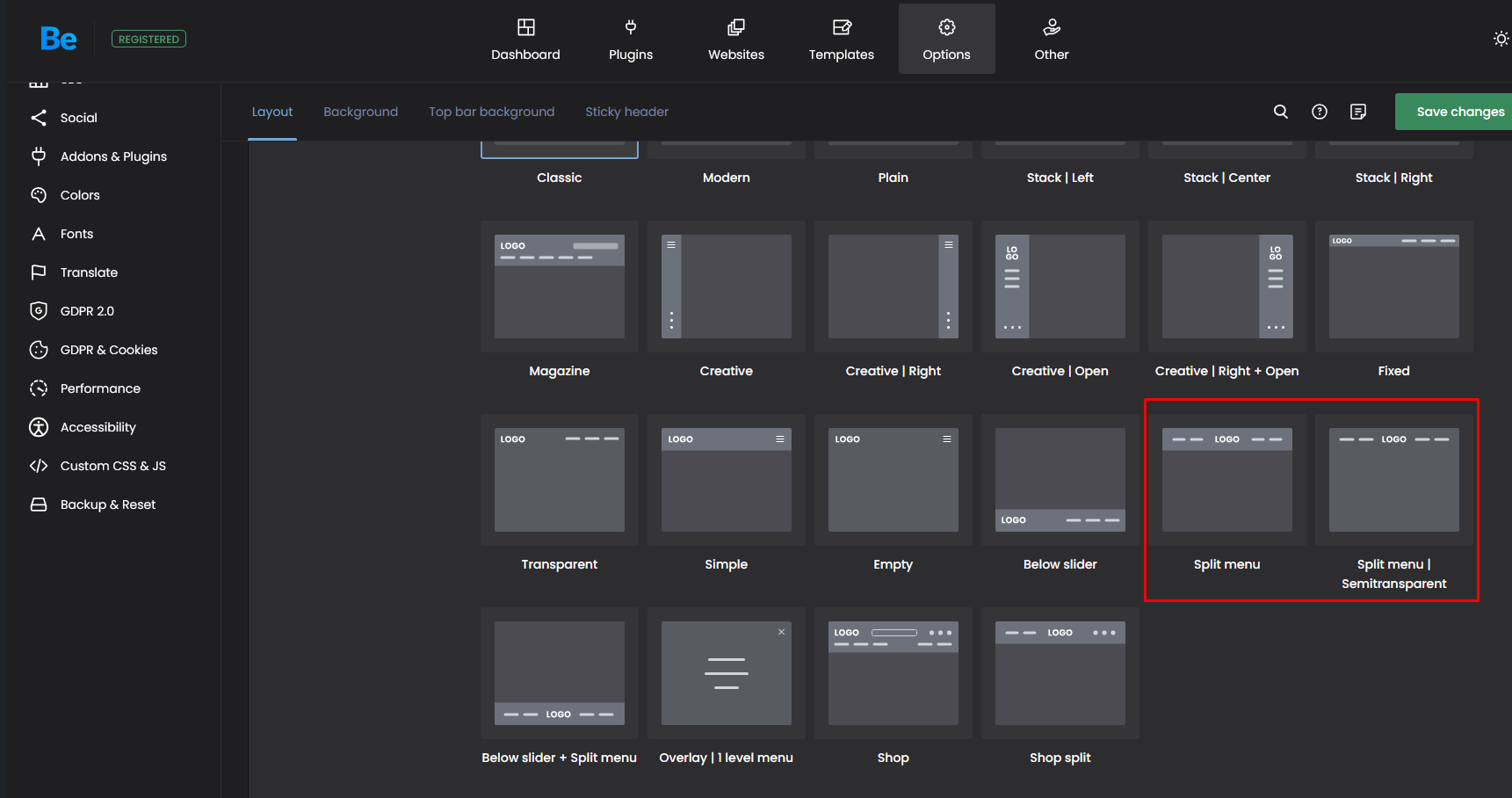The image size is (1512, 798).
Task: Open the help question mark icon
Action: pyautogui.click(x=1320, y=112)
